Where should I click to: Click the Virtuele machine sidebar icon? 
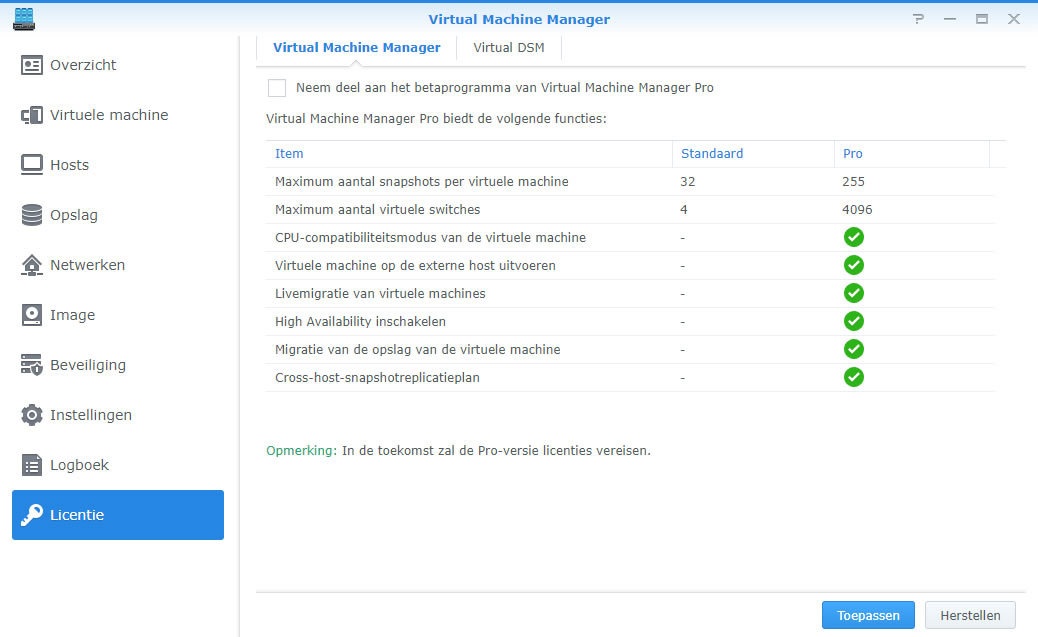pos(32,115)
